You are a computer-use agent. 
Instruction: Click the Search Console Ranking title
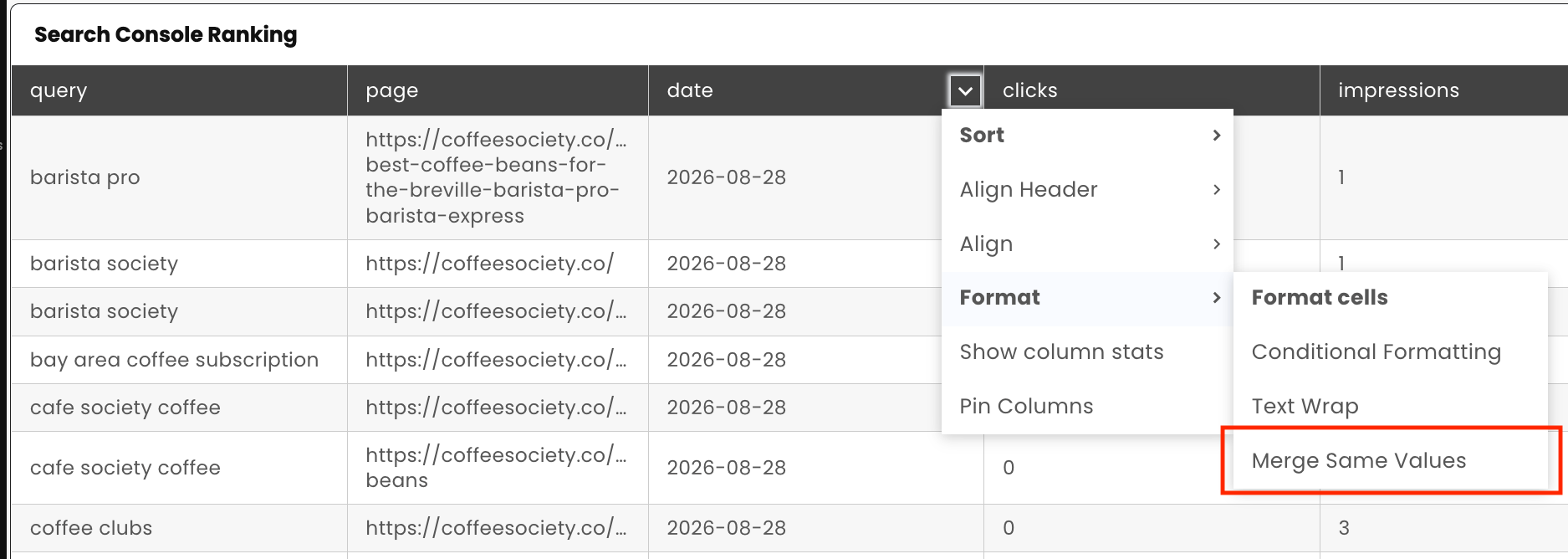(166, 34)
